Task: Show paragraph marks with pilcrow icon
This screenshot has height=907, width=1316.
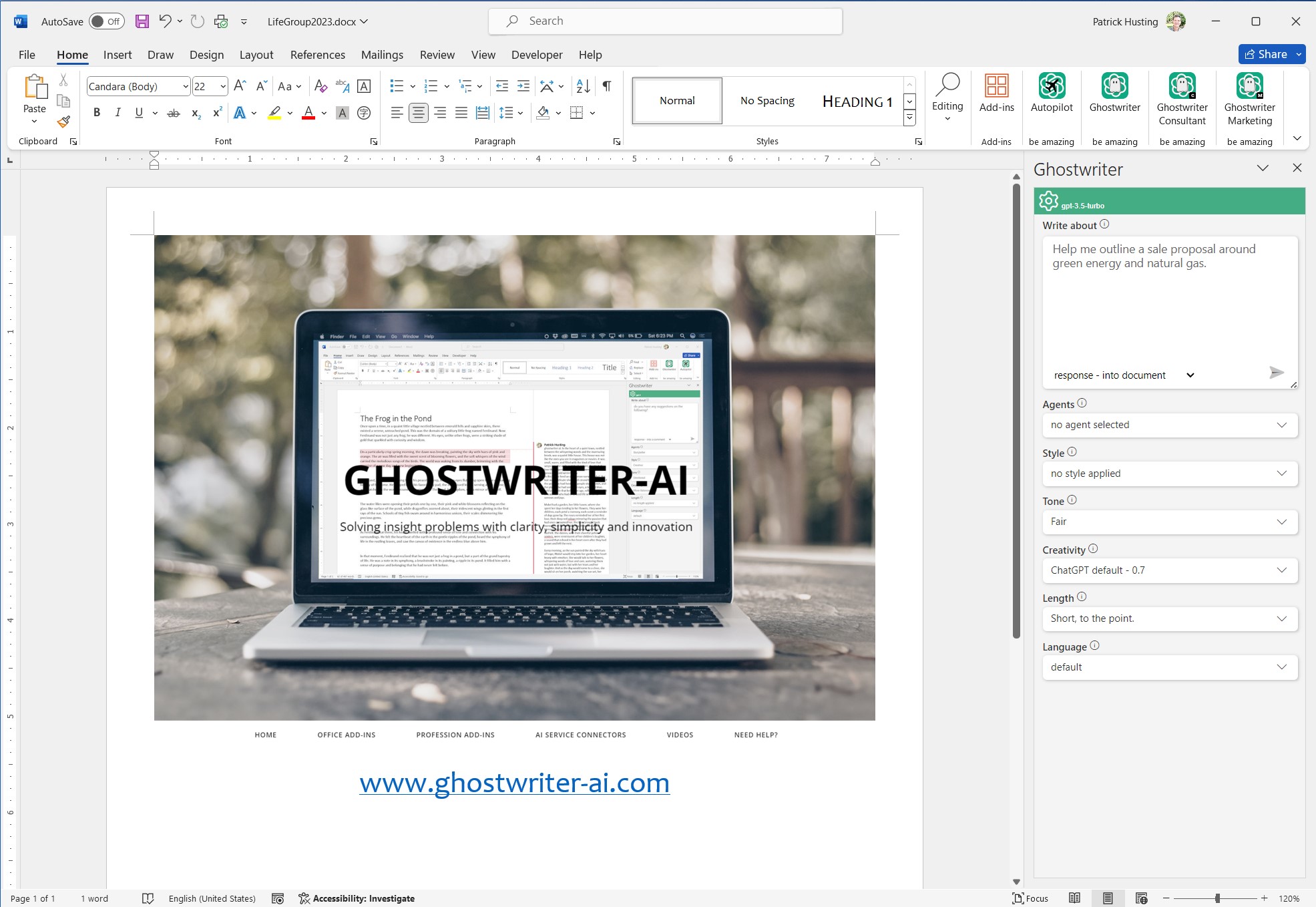Action: (x=606, y=86)
